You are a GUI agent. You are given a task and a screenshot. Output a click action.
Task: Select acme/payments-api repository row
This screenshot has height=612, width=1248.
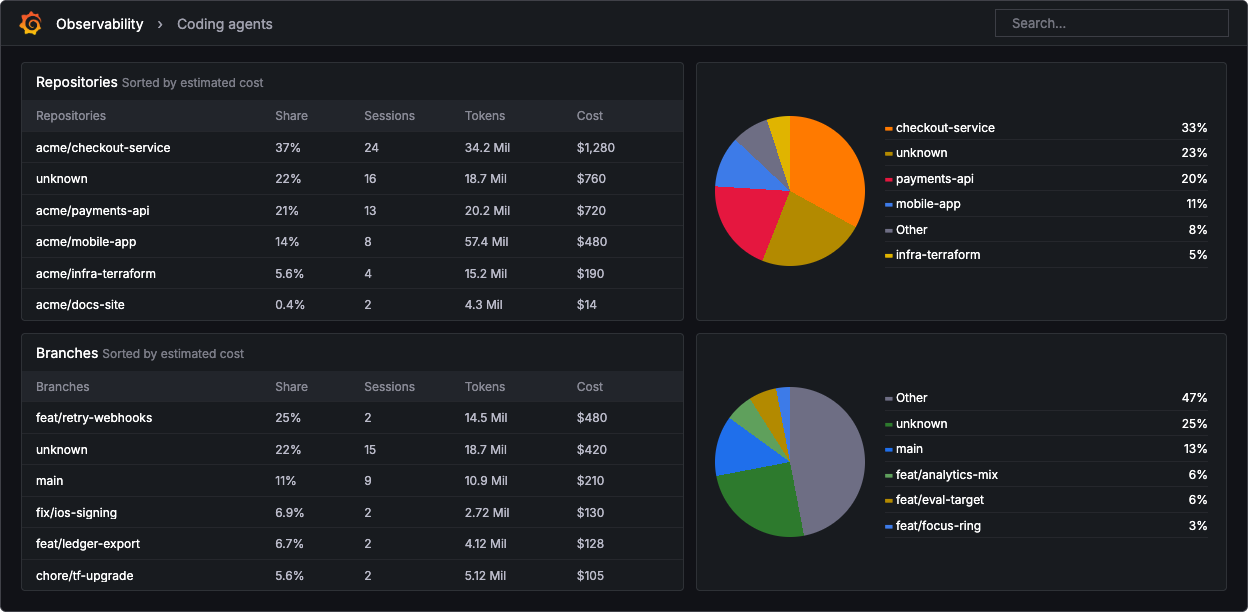(352, 211)
